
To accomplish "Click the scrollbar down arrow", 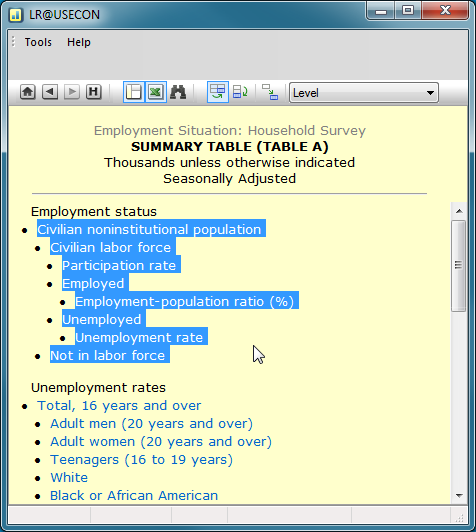I will pos(459,496).
